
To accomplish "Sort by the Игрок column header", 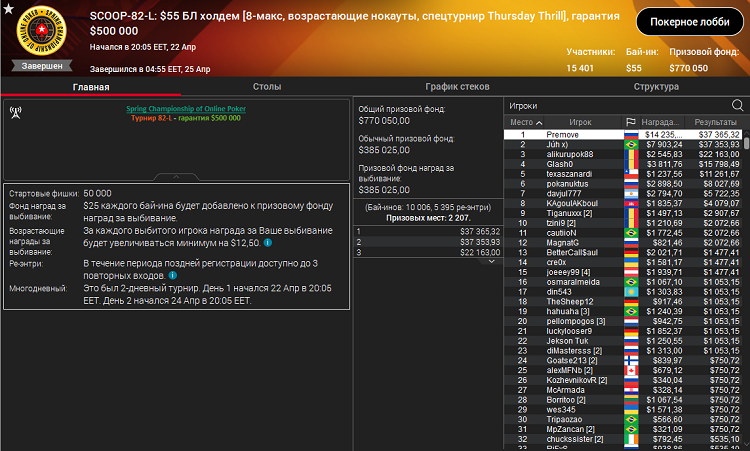I will 580,122.
